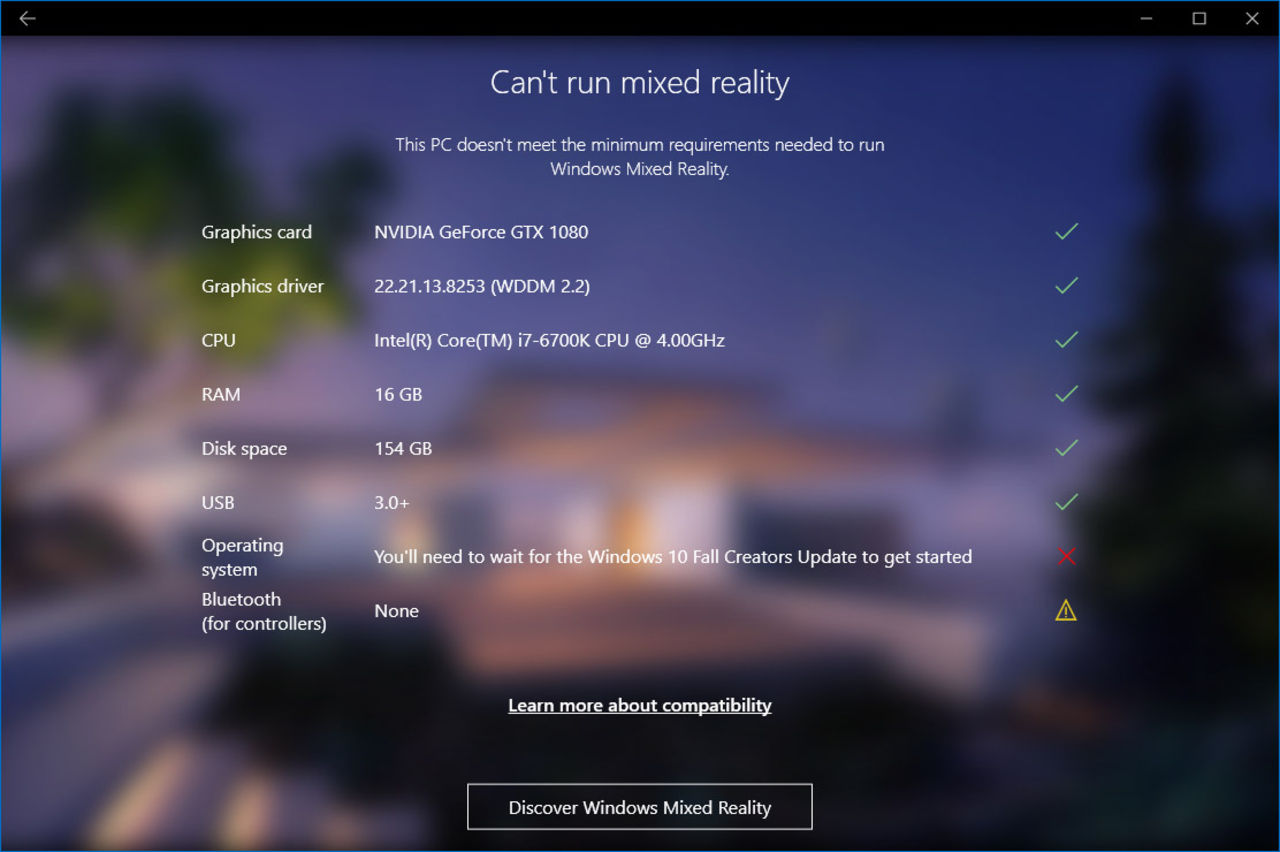
Task: Click the minimum requirements description text
Action: (640, 156)
